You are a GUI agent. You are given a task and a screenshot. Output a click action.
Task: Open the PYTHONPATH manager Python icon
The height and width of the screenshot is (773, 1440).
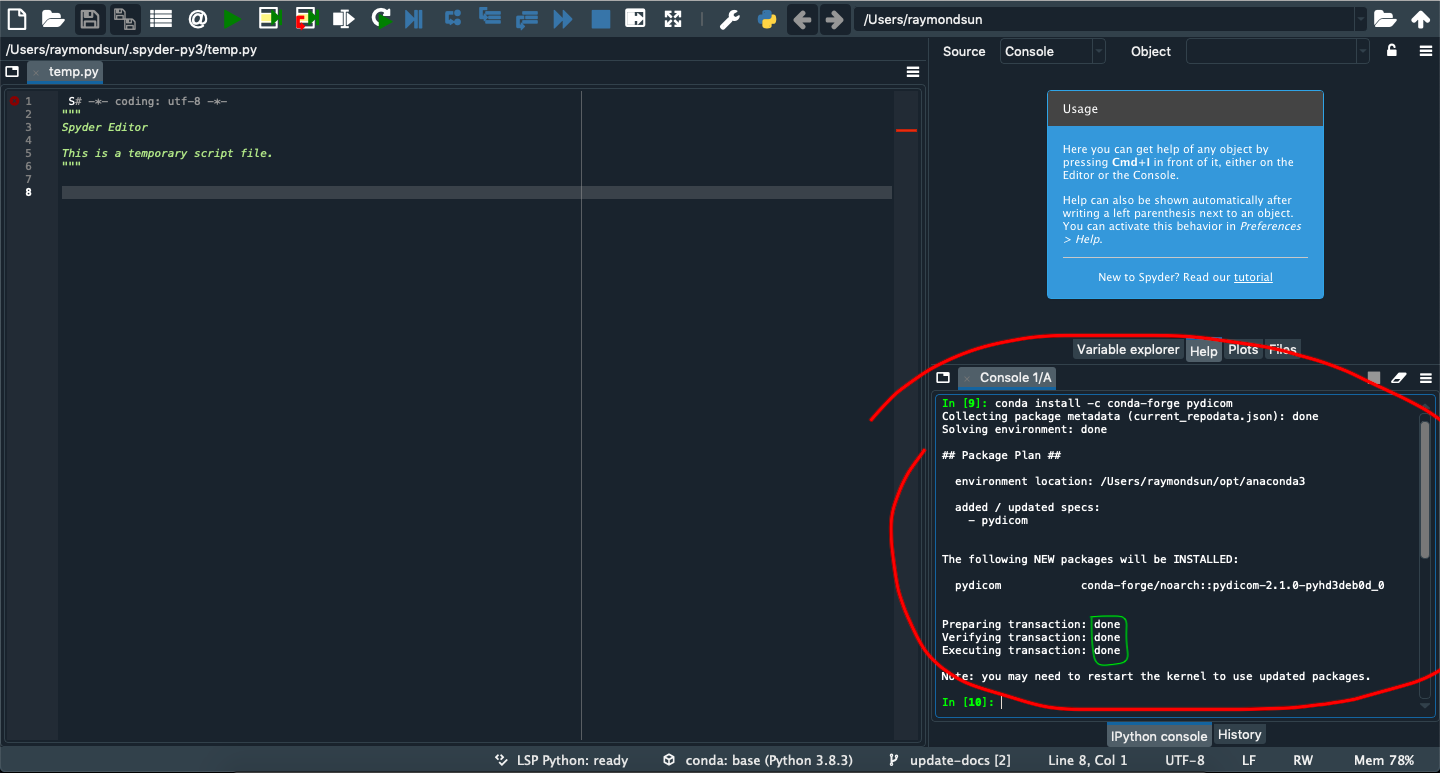click(x=767, y=18)
